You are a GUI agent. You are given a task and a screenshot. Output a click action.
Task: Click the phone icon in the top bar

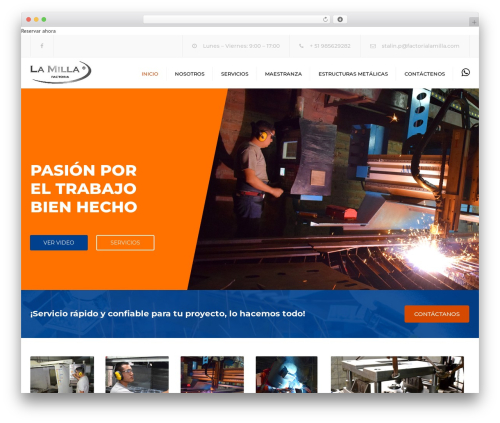pyautogui.click(x=301, y=46)
